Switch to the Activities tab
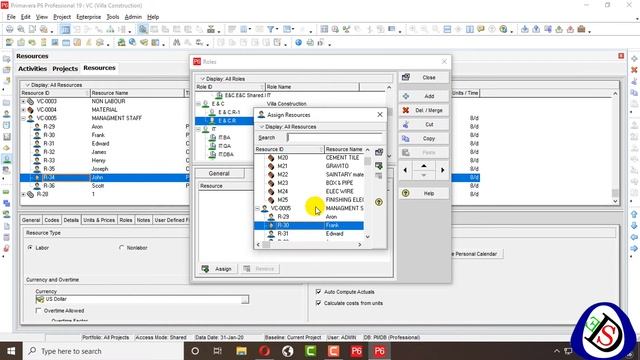Screen dimensions: 640x360 32,69
